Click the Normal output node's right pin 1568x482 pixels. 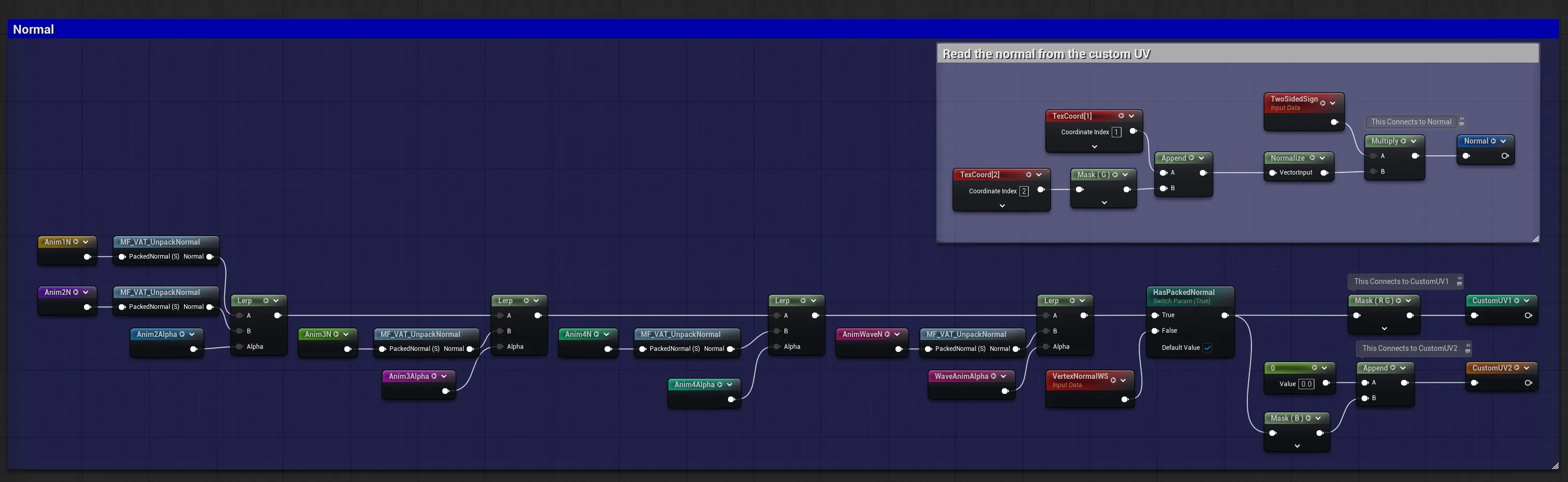coord(1505,156)
